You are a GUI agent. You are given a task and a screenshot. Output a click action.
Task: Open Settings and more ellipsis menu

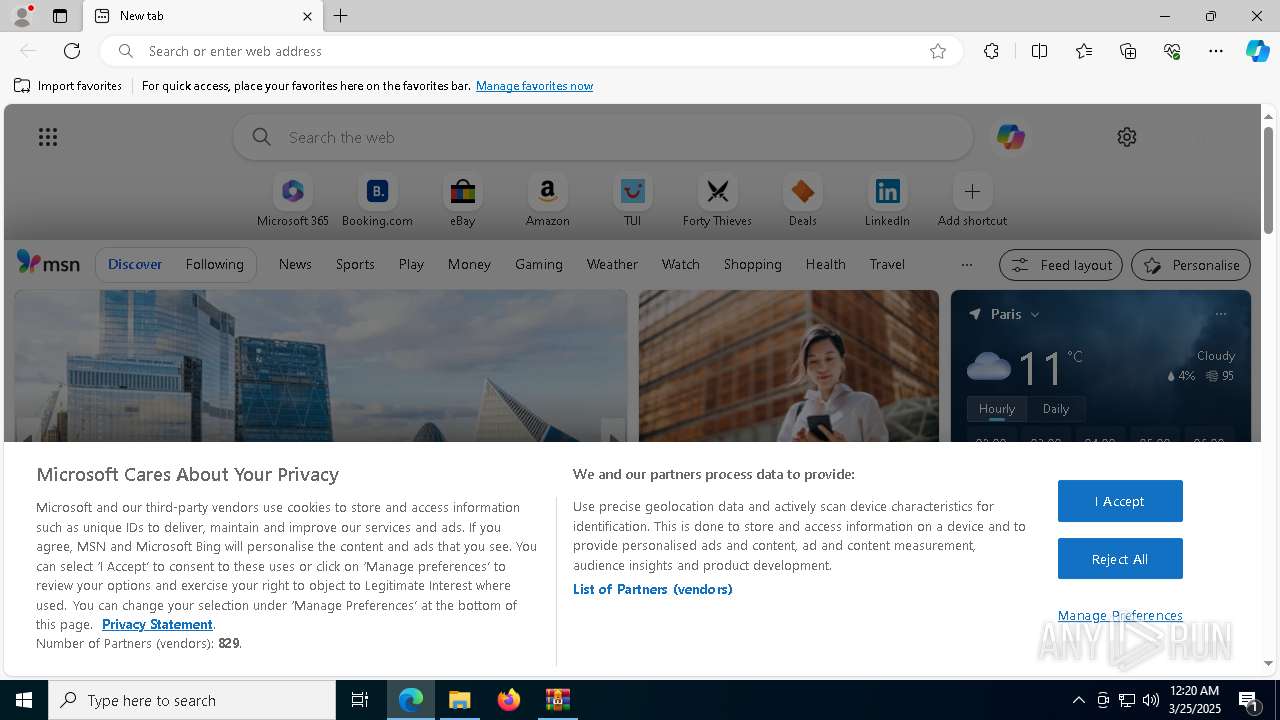1216,51
